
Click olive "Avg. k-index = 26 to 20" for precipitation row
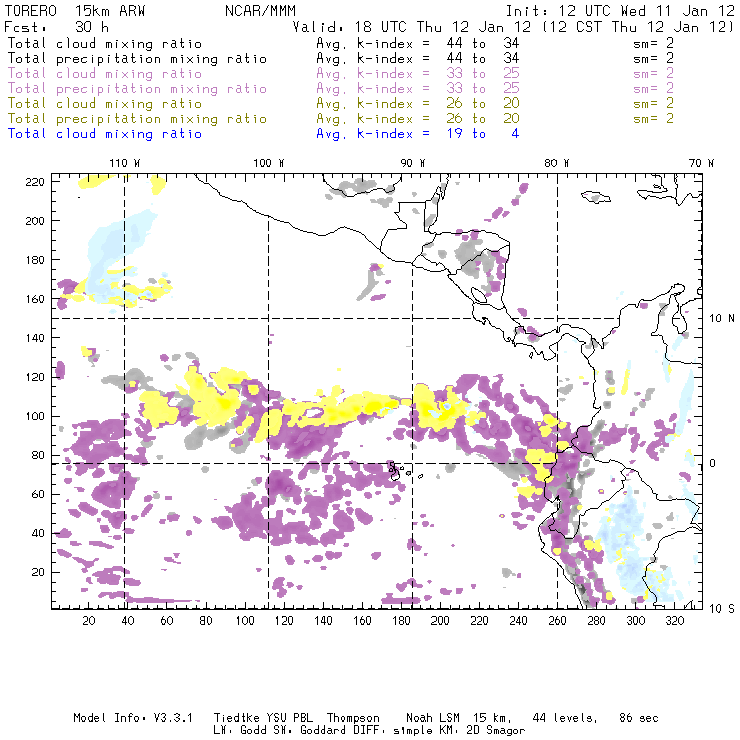pyautogui.click(x=418, y=119)
